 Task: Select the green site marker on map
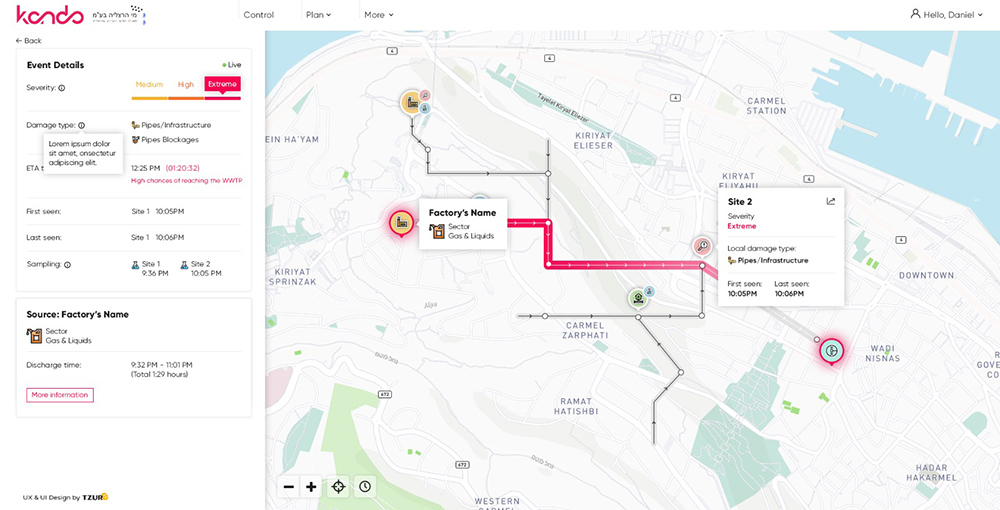pyautogui.click(x=636, y=297)
